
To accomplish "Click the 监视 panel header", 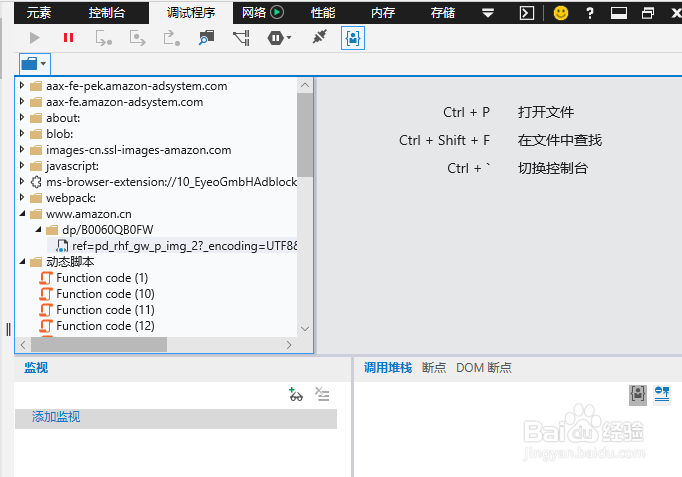I will 36,368.
